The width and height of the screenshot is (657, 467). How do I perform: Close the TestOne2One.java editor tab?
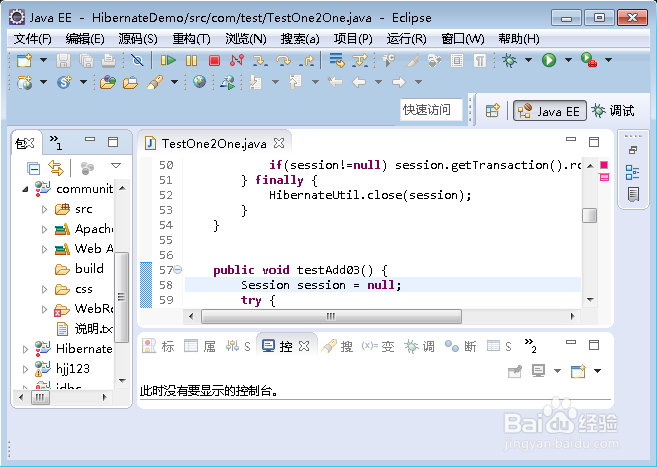coord(279,143)
